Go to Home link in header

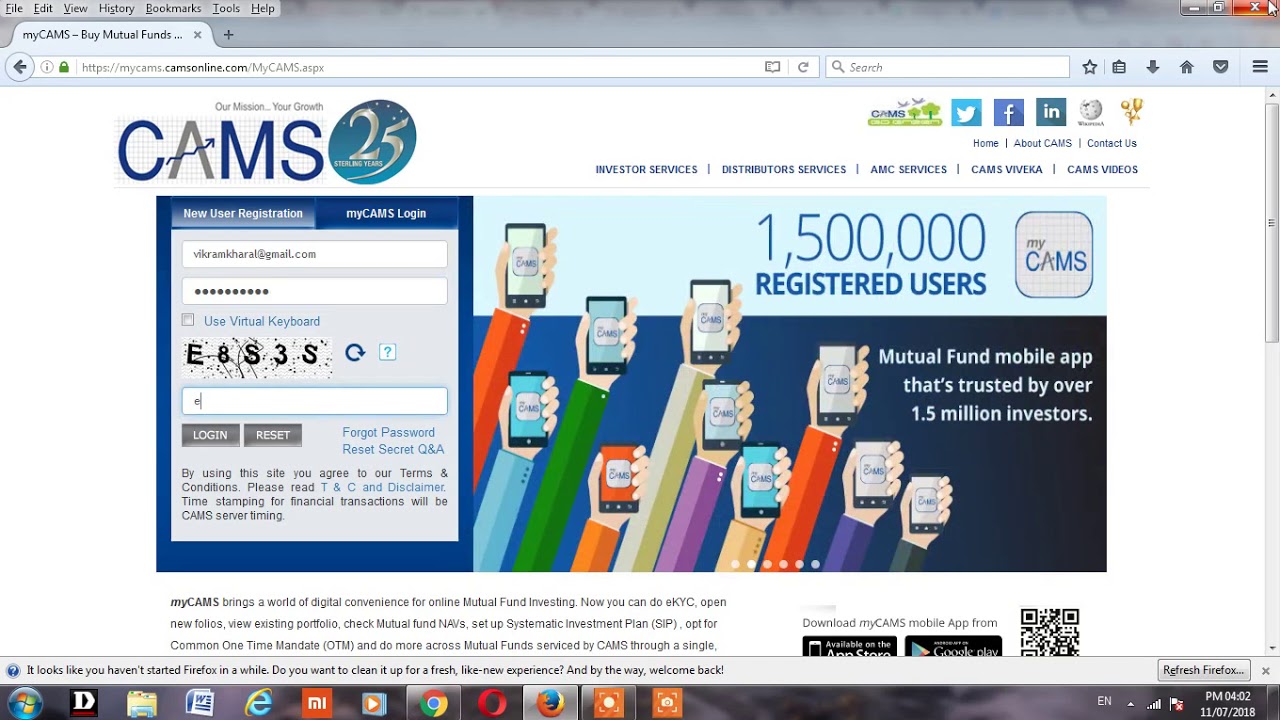tap(986, 143)
